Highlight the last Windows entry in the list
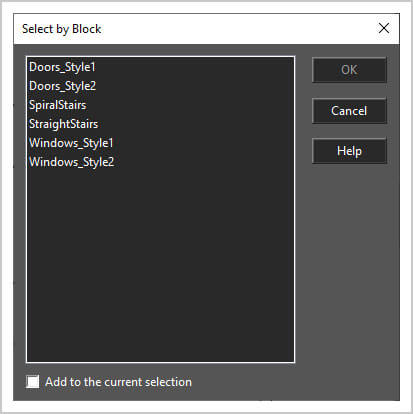This screenshot has height=414, width=413. [x=72, y=162]
